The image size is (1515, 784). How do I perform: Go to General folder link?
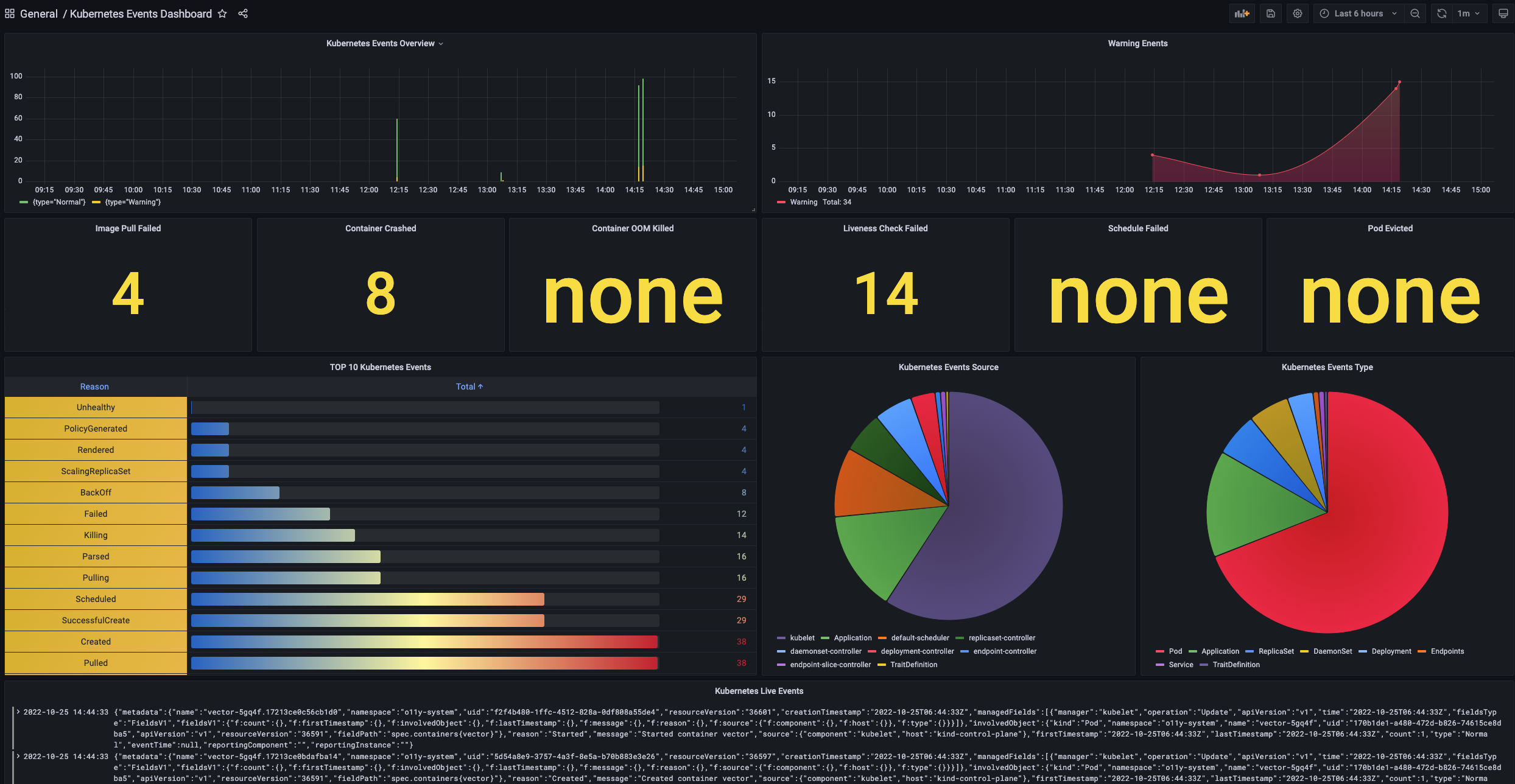click(x=39, y=13)
